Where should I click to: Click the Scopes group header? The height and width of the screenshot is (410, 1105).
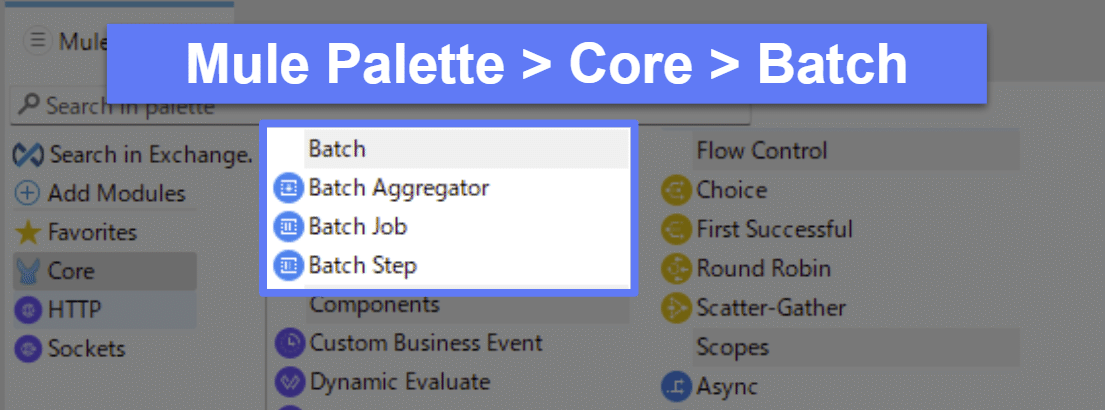tap(732, 347)
